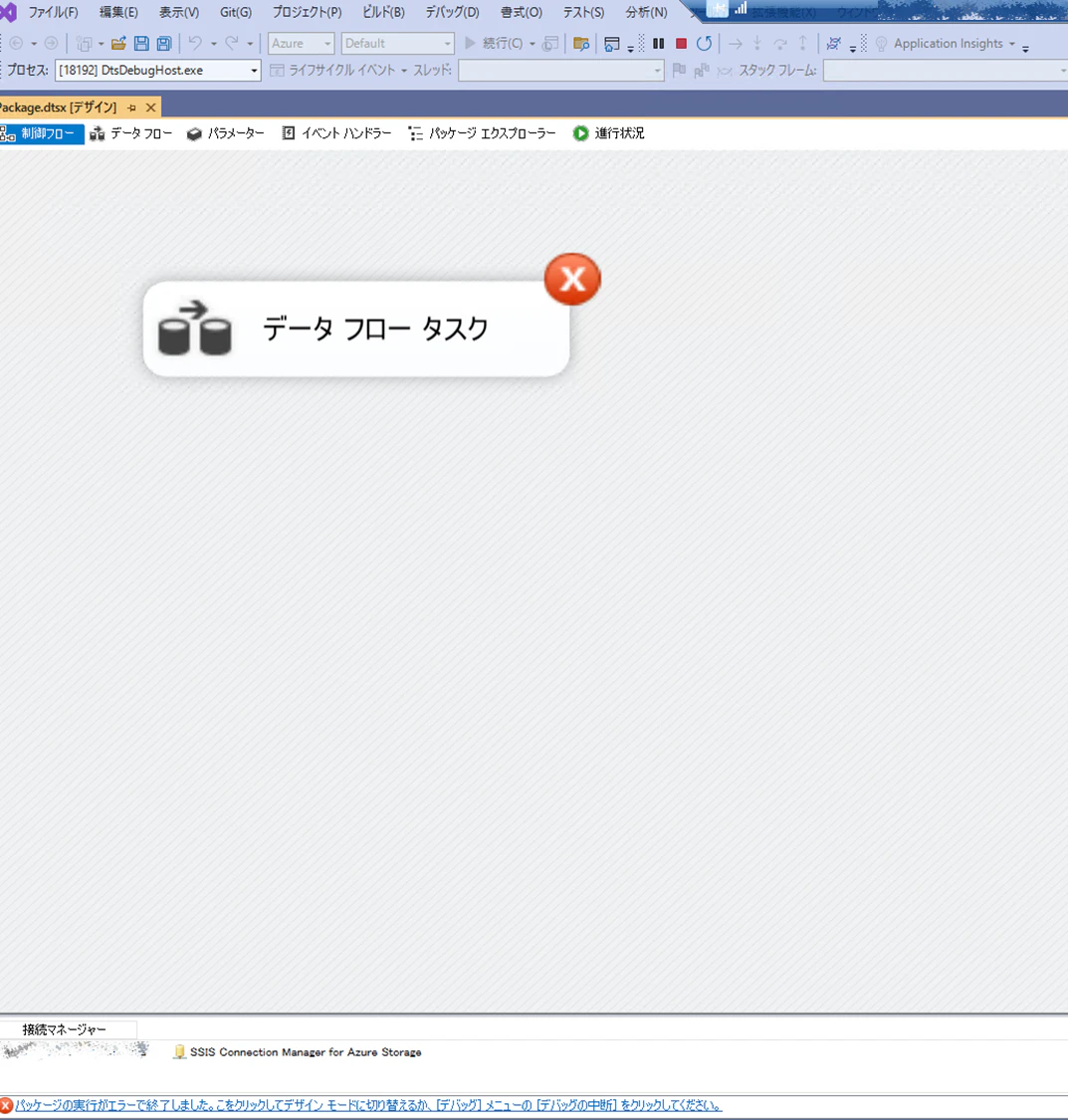Click the navigate backward arrow icon
The width and height of the screenshot is (1068, 1120).
coord(16,44)
